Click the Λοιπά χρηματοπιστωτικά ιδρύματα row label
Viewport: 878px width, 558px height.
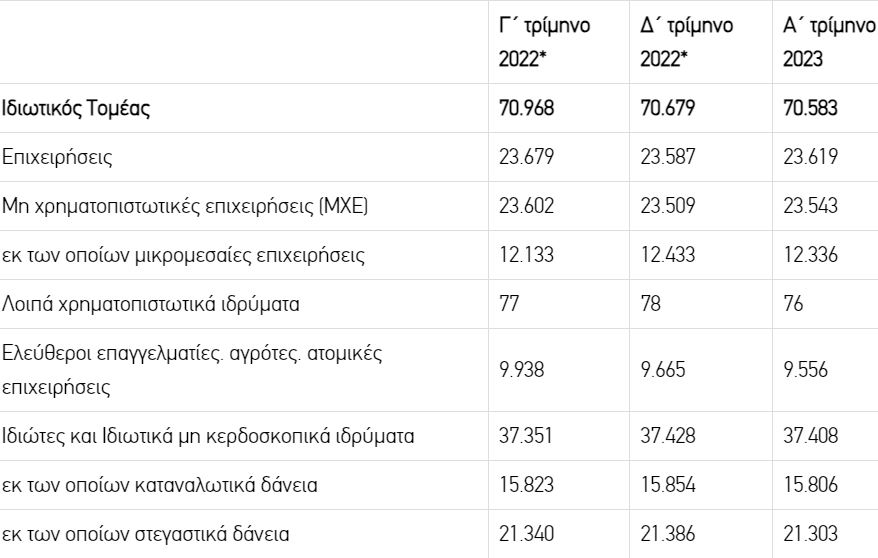[x=151, y=304]
